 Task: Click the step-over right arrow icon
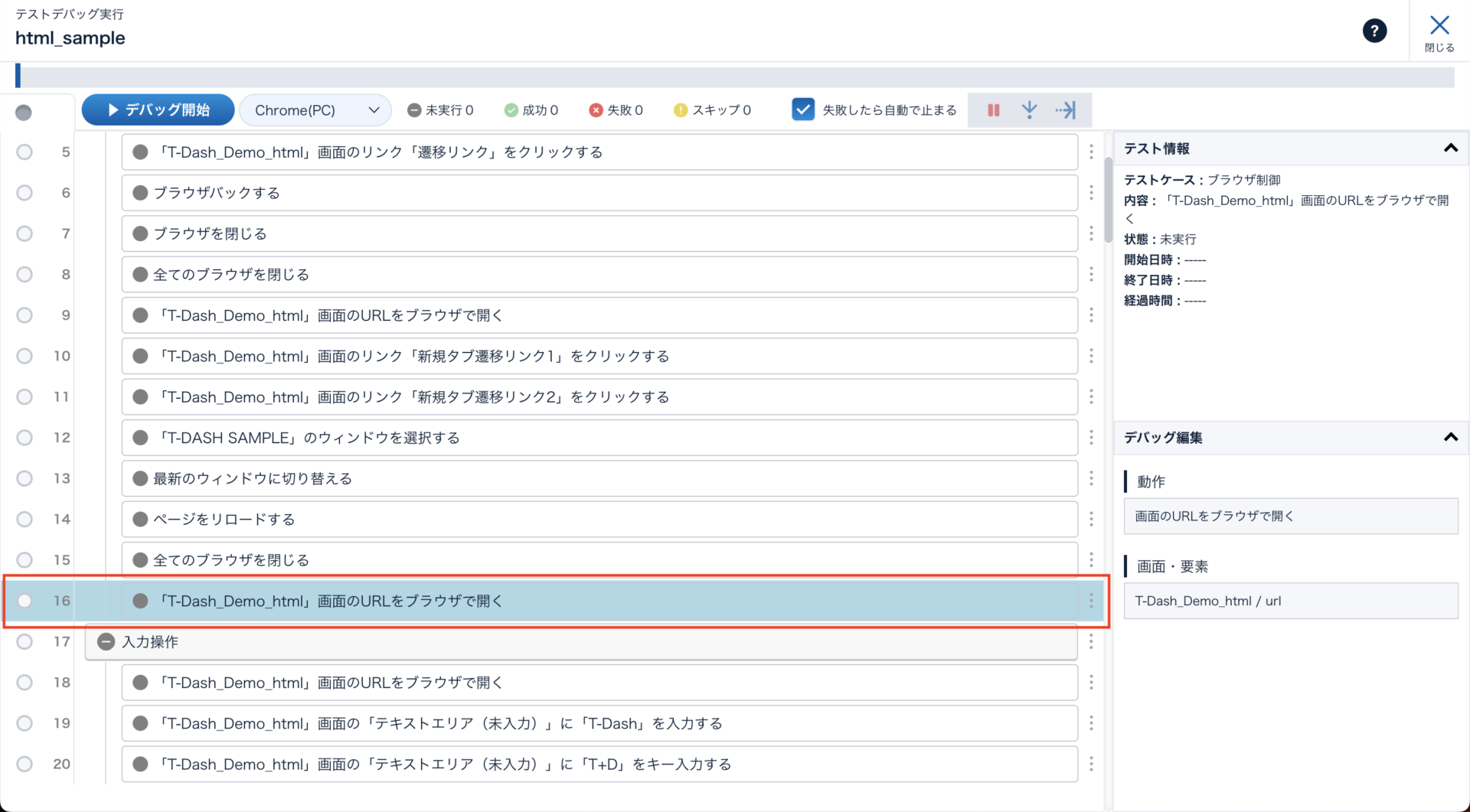click(1066, 110)
